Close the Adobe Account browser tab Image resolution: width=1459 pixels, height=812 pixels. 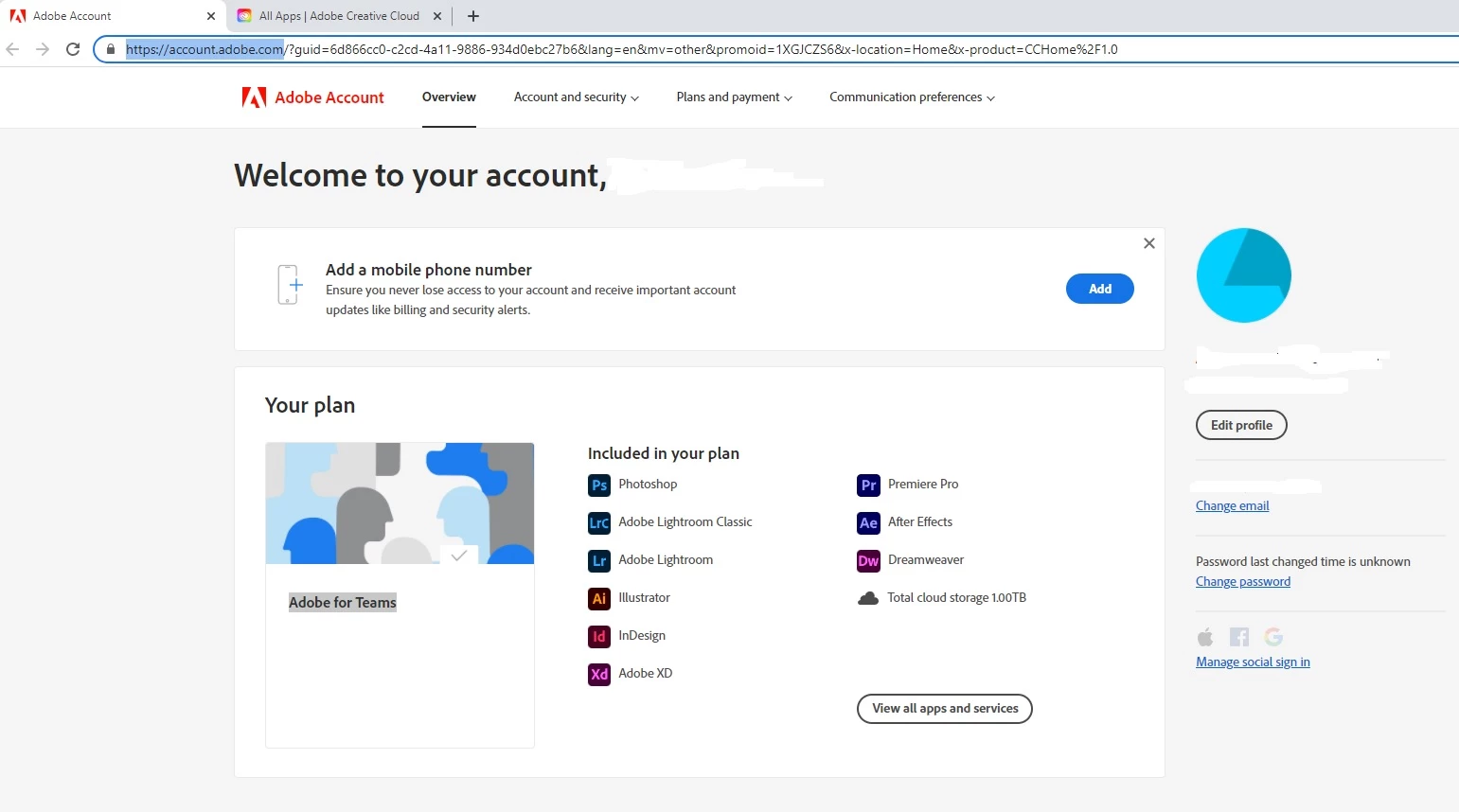[211, 16]
